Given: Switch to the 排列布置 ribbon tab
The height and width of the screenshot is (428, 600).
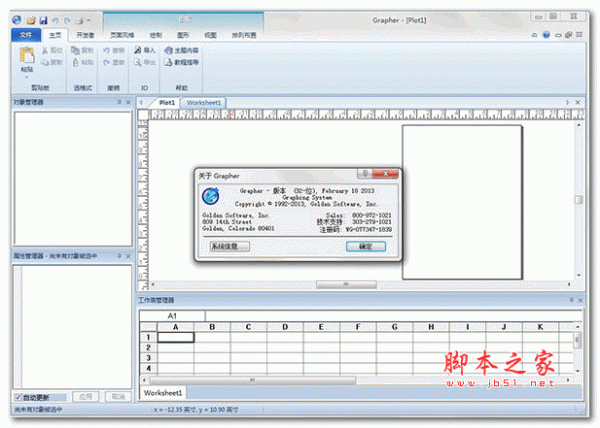Looking at the screenshot, I should (244, 35).
